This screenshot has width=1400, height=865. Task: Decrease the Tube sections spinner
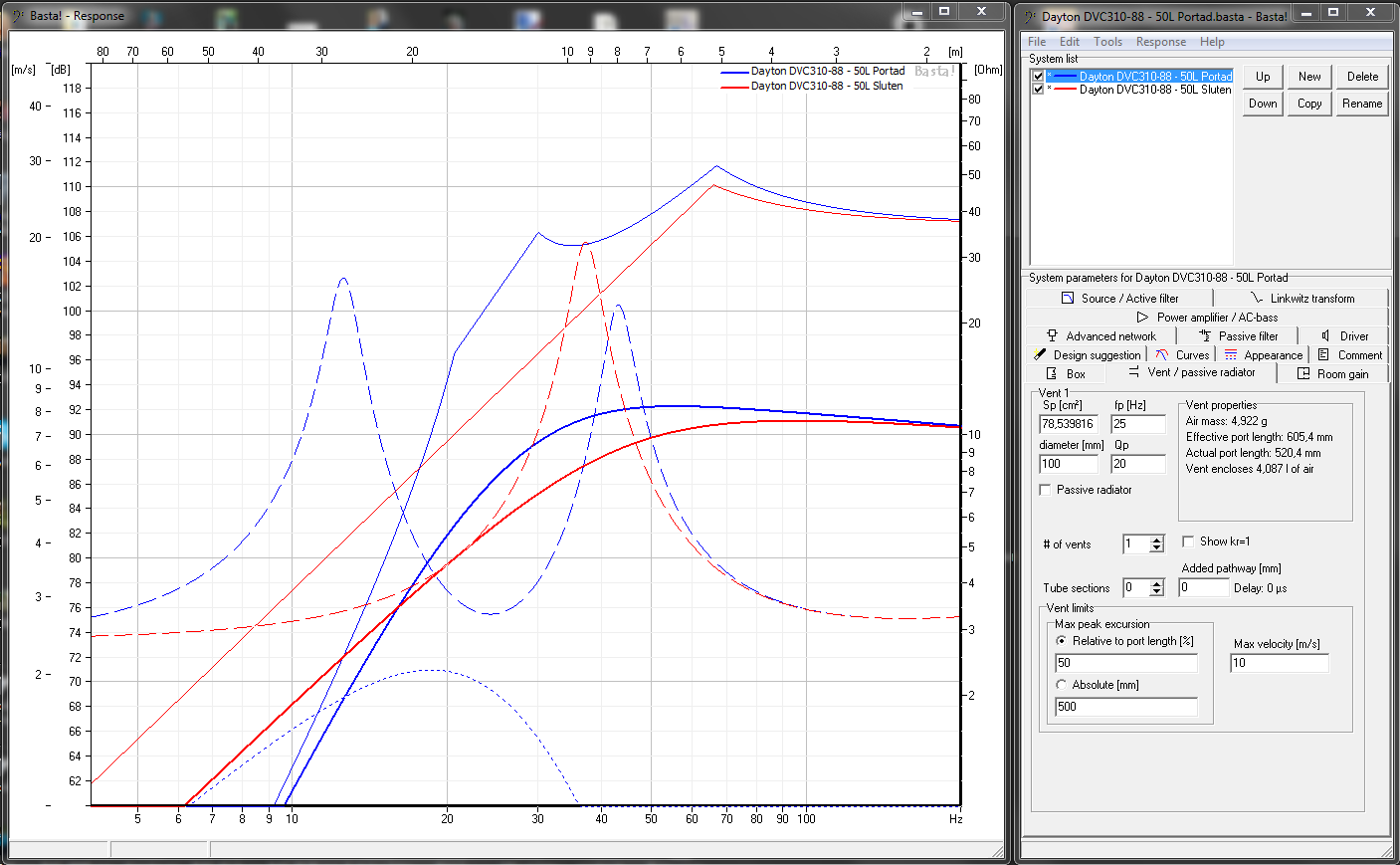click(x=1156, y=592)
